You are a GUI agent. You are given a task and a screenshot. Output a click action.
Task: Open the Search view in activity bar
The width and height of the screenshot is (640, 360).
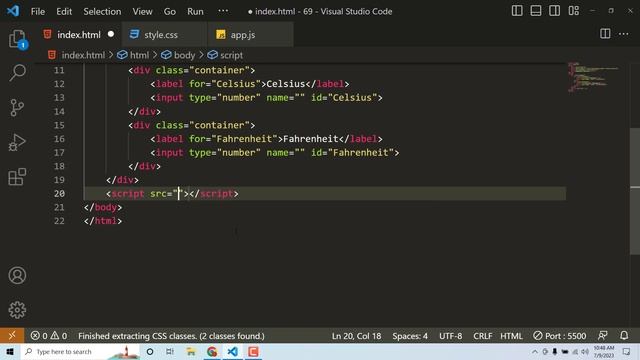pyautogui.click(x=17, y=73)
